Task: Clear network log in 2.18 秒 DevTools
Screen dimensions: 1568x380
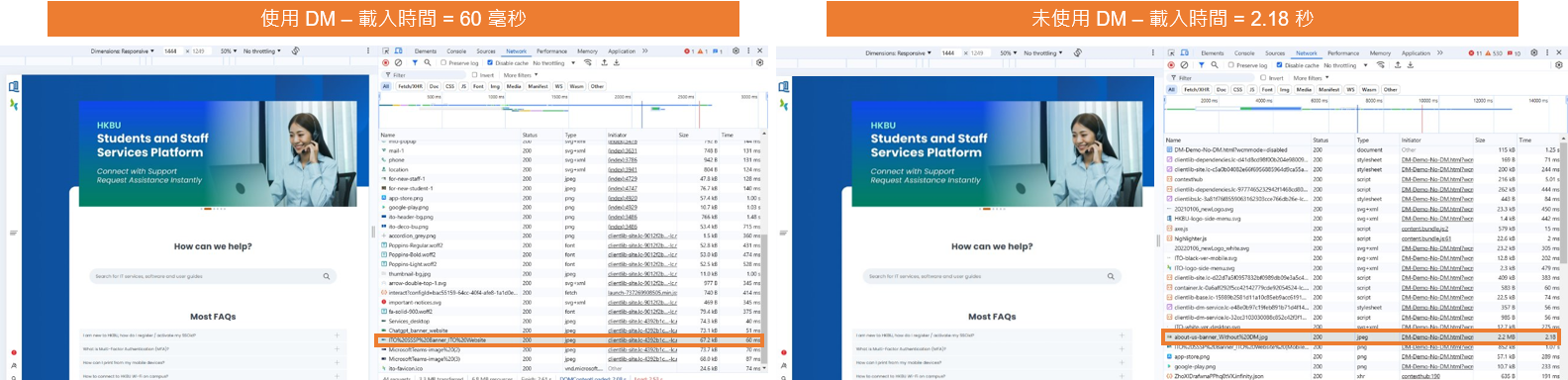Action: 1184,65
